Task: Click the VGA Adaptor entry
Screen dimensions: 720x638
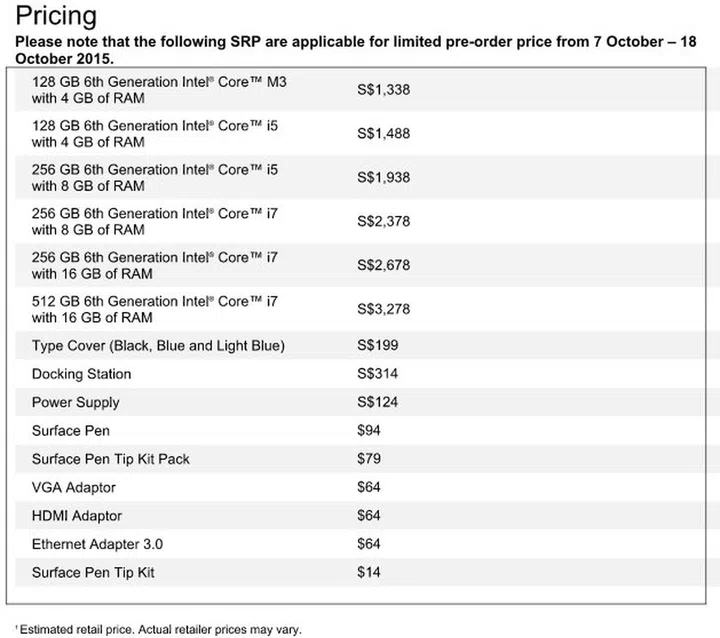Action: click(74, 487)
